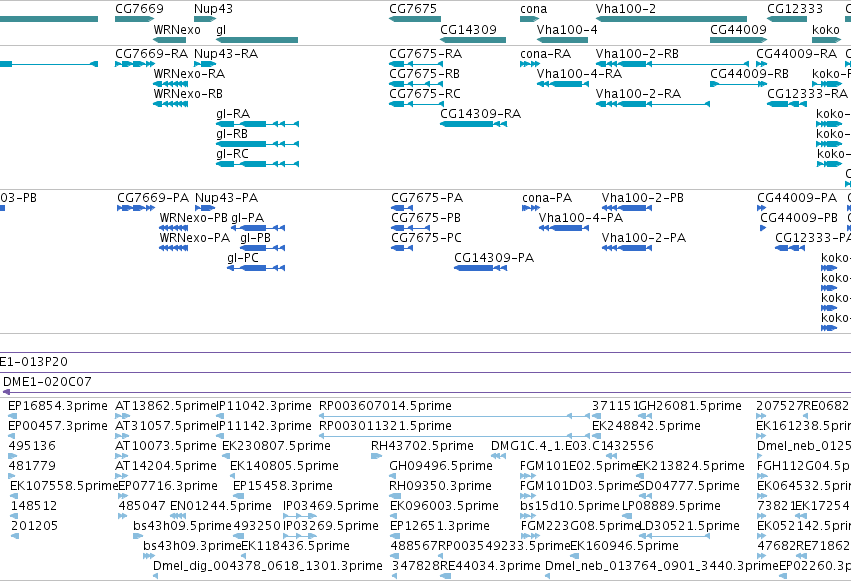Select the WRNexo-PB protein label
The height and width of the screenshot is (581, 851).
tap(193, 218)
